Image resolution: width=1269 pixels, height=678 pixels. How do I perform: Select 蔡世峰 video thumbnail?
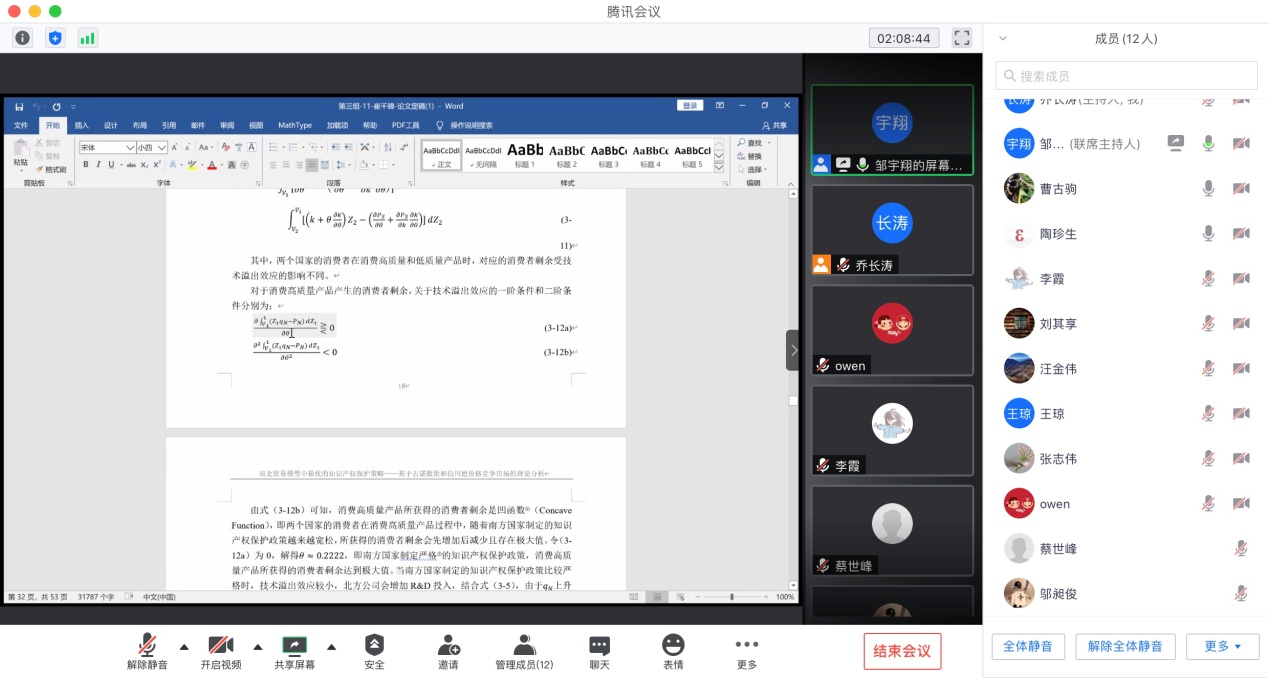point(892,530)
